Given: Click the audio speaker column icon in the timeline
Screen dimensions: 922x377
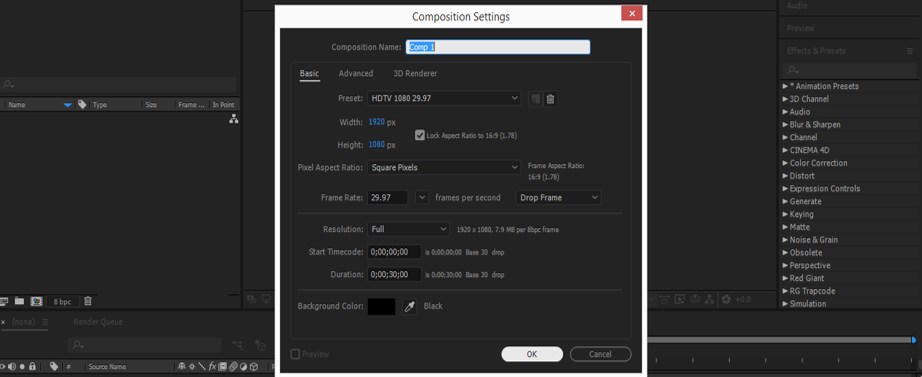Looking at the screenshot, I should pos(12,366).
